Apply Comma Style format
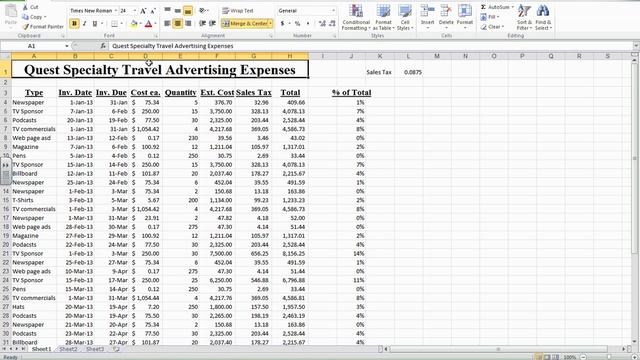Screen dimensions: 640x360 [308, 24]
